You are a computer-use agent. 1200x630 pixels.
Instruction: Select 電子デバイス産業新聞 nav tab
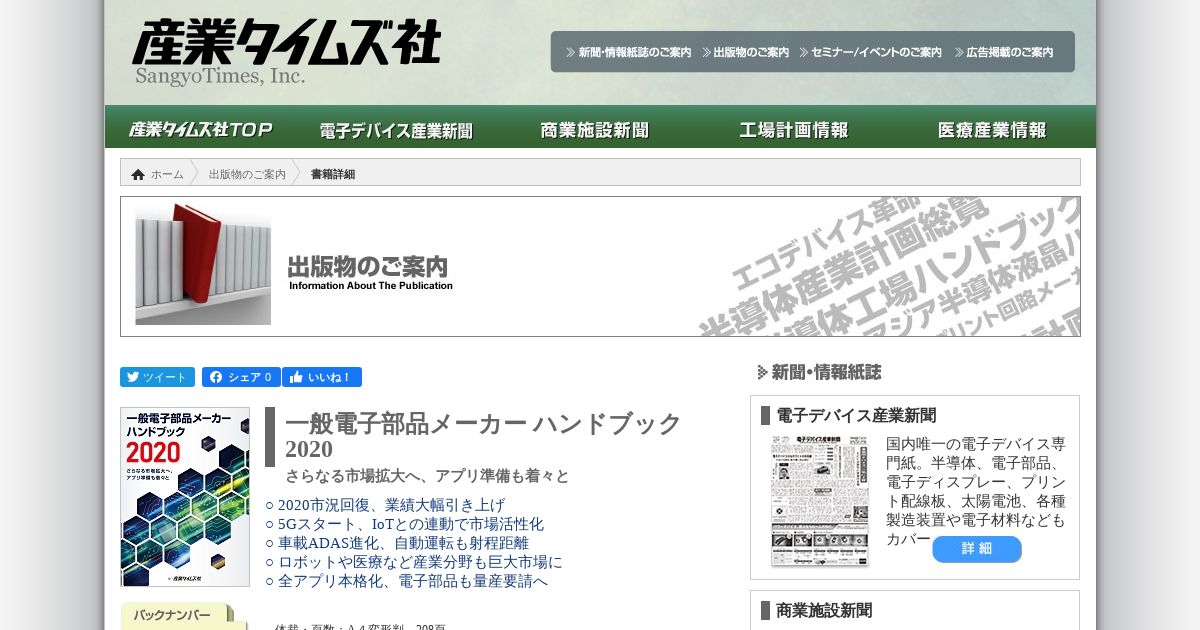coord(396,130)
